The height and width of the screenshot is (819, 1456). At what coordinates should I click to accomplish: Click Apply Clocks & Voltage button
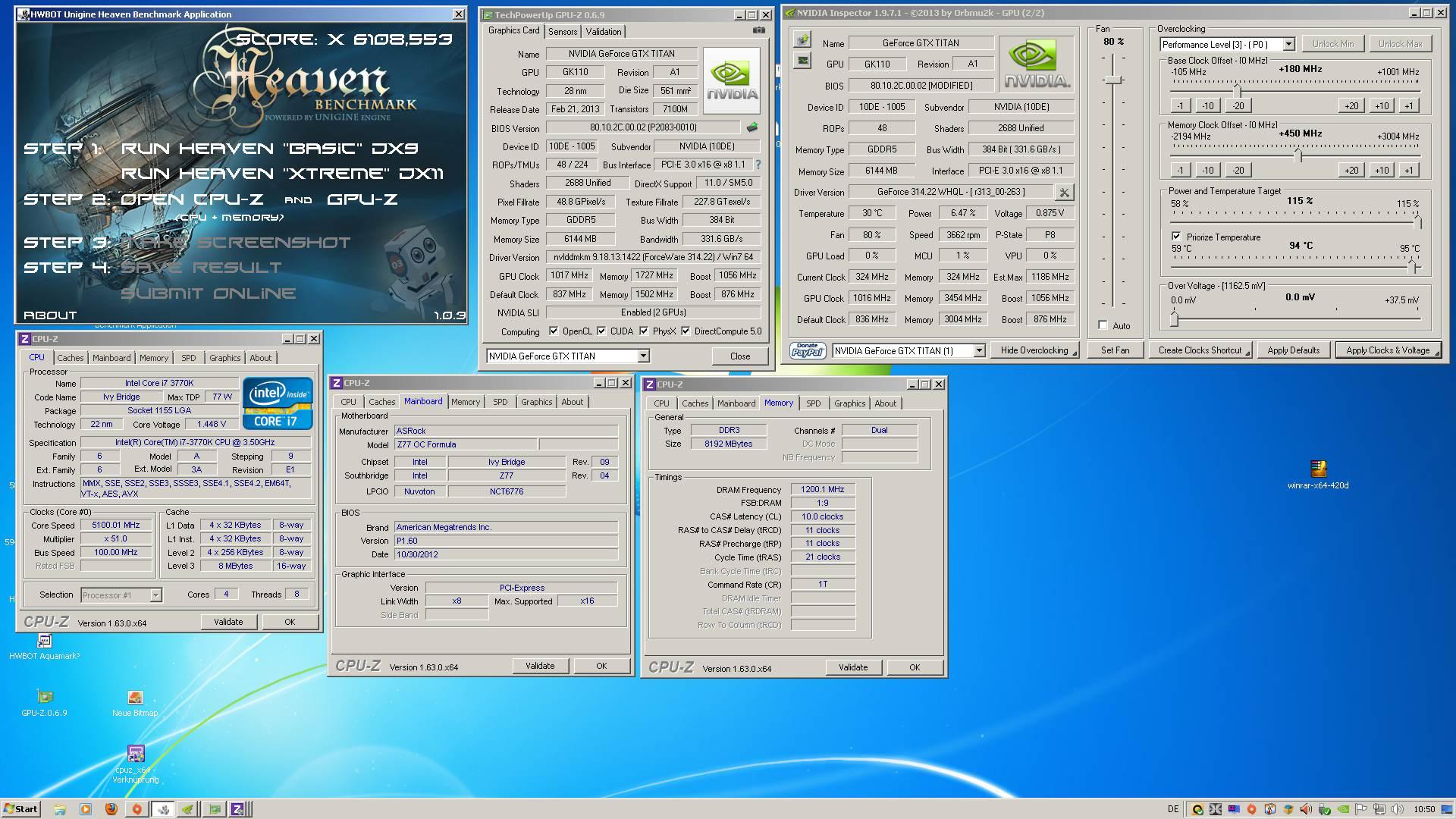click(1387, 350)
